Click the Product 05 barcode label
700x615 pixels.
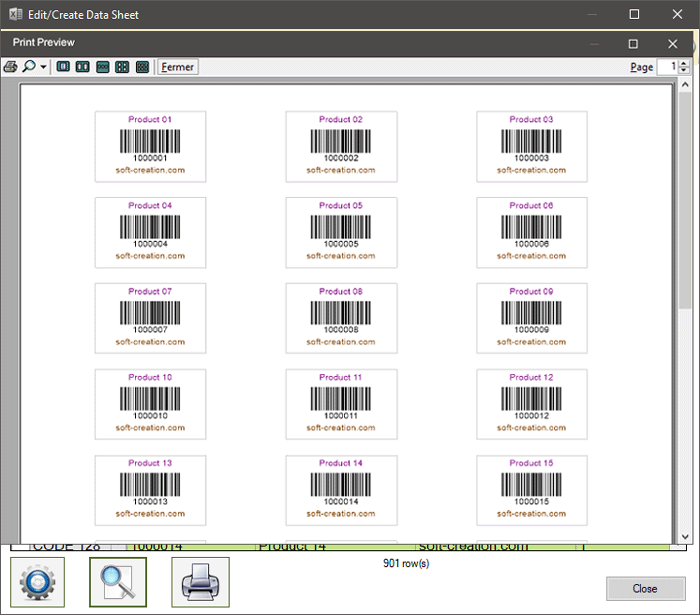point(342,233)
